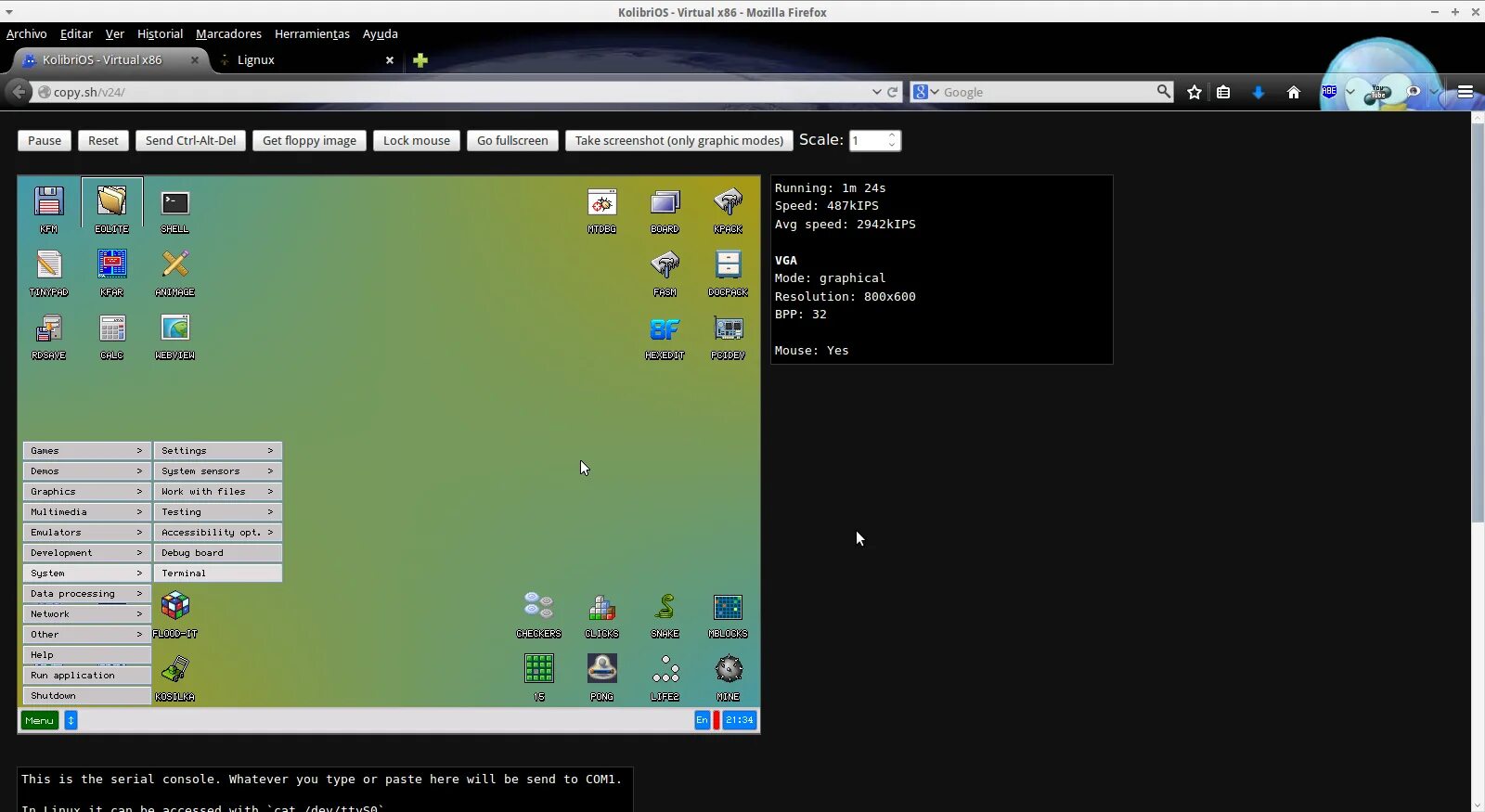Expand the Graphics submenu
Screen dimensions: 1485x812
pos(86,492)
